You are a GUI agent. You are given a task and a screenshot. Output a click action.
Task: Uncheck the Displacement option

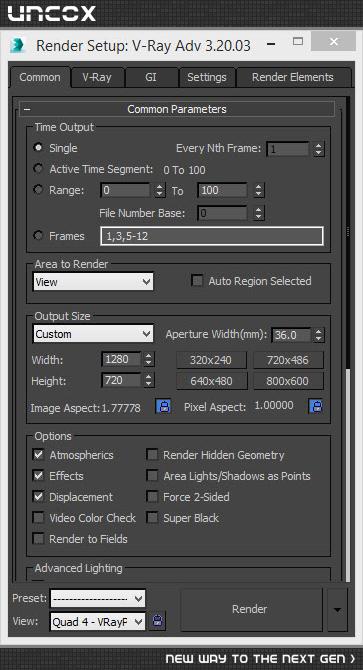[x=38, y=497]
